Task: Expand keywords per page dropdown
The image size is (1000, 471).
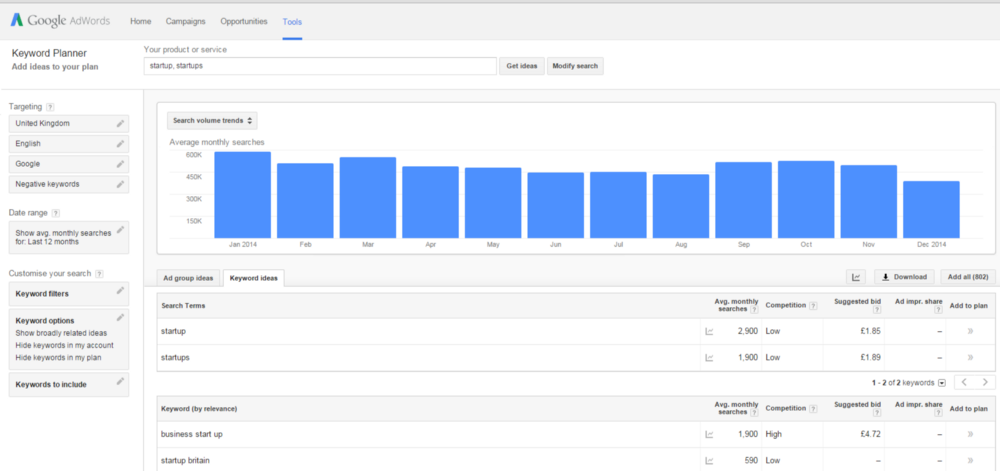Action: (942, 383)
